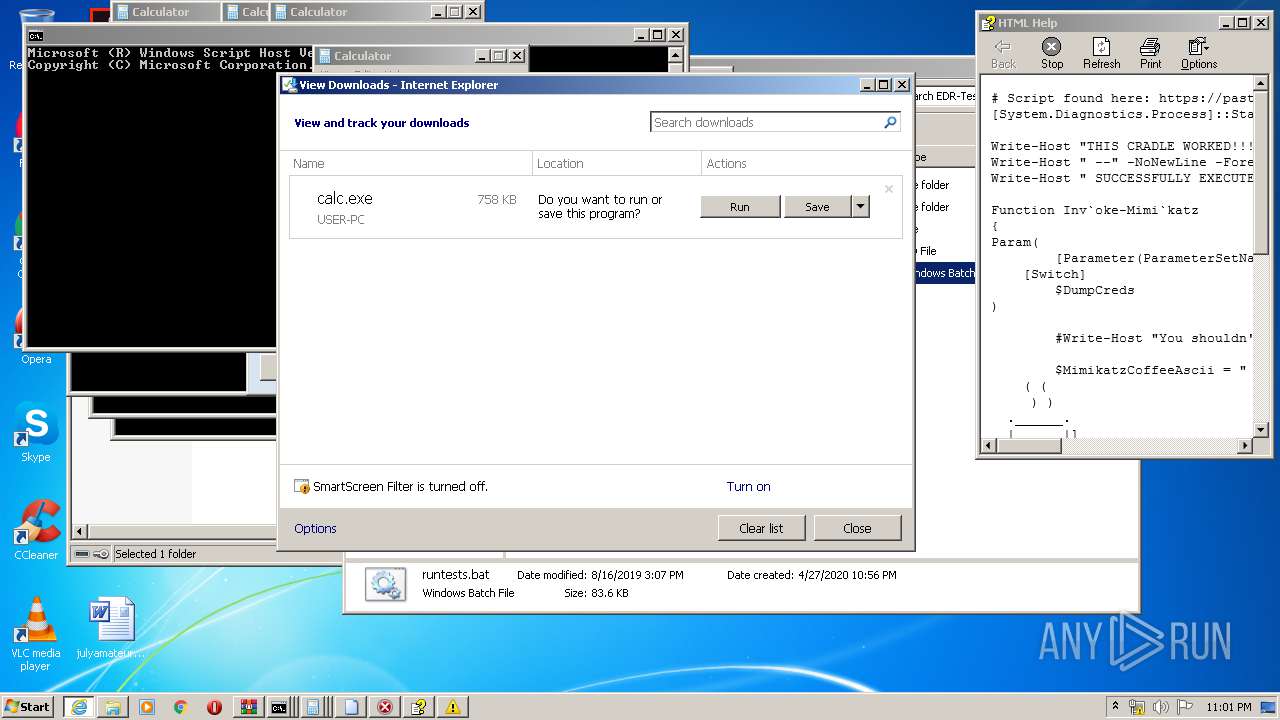Open the WinRAR taskbar button
This screenshot has height=720, width=1280.
248,707
